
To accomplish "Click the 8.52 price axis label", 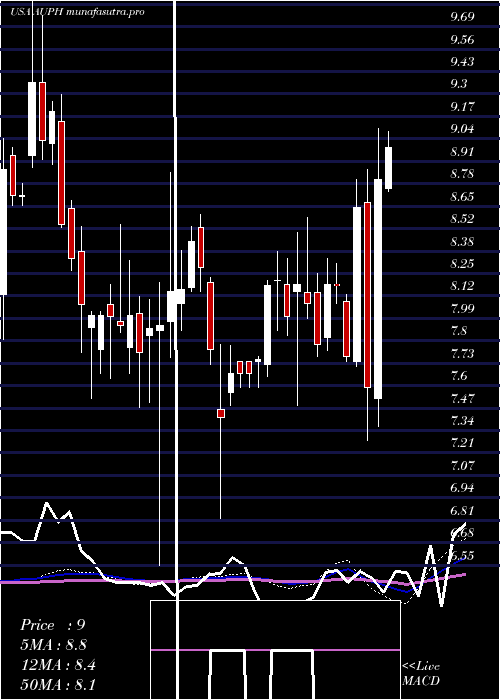I will (x=462, y=219).
